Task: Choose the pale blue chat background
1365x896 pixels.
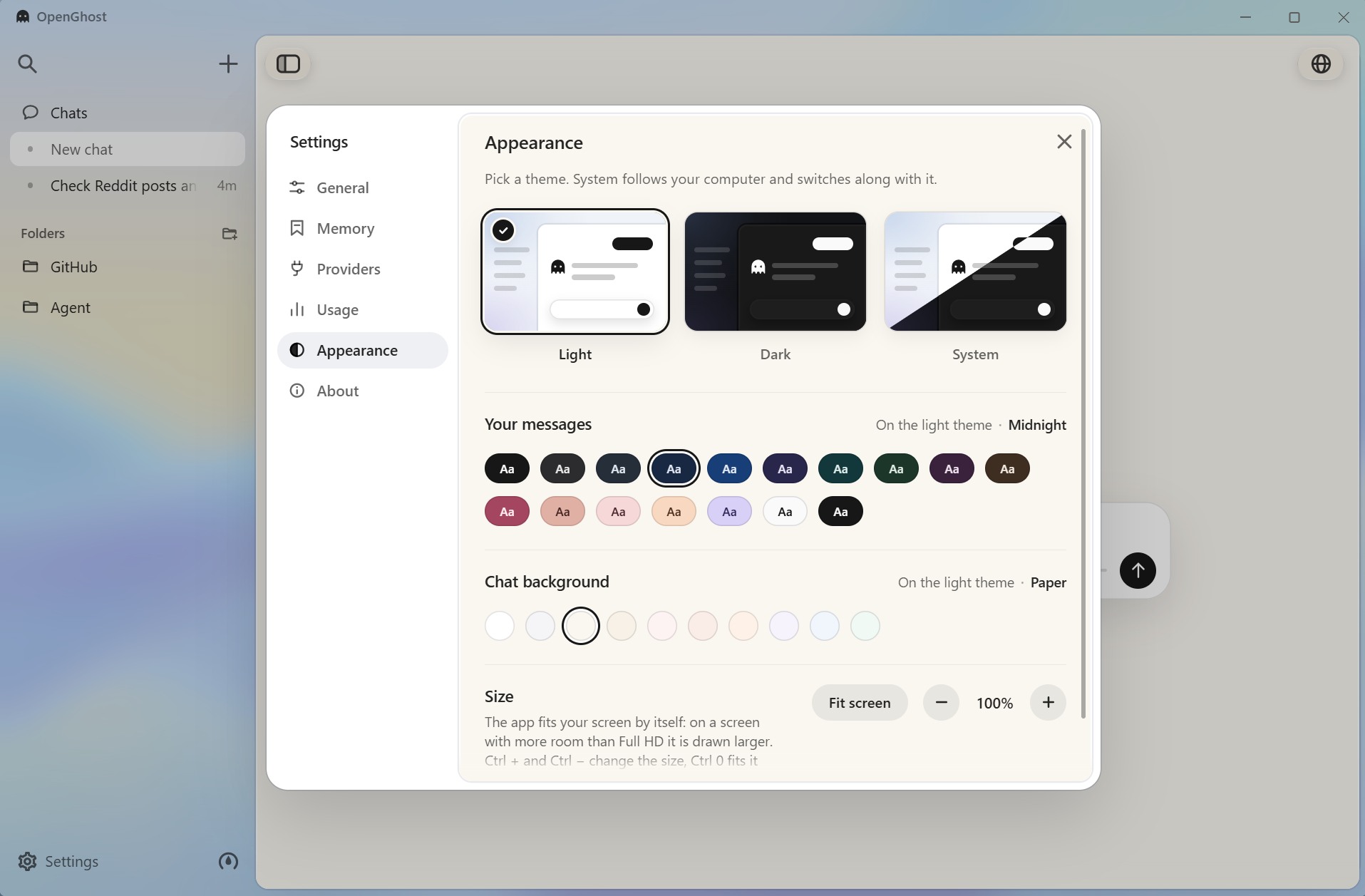Action: 825,626
